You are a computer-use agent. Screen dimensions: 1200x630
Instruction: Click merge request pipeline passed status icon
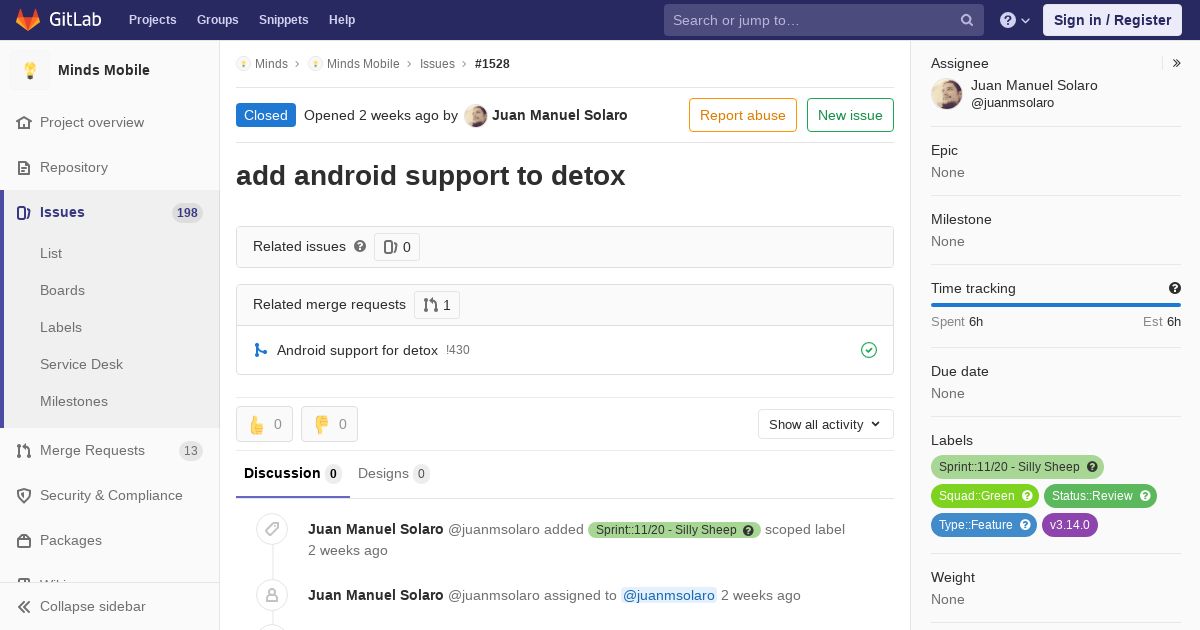[x=869, y=350]
